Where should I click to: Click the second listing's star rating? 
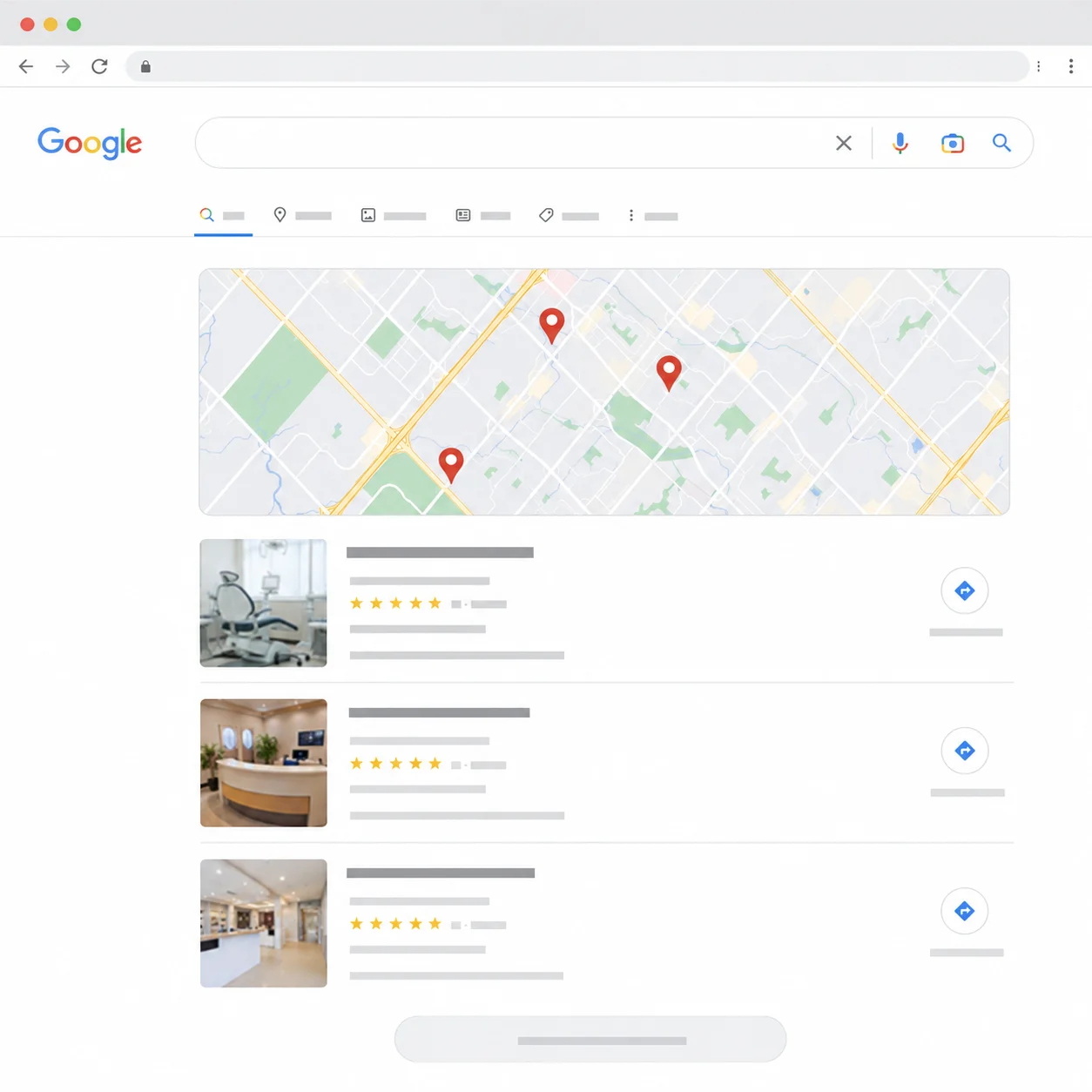pyautogui.click(x=395, y=764)
